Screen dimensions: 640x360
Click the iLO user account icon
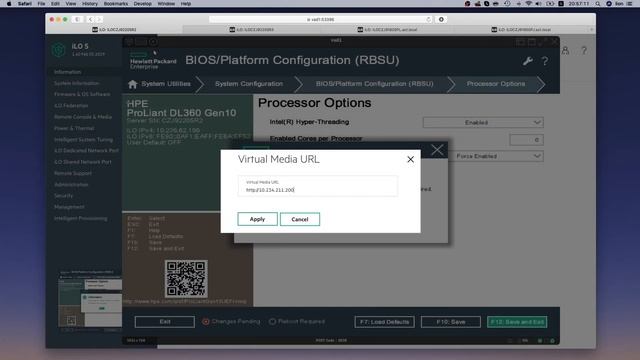tap(565, 51)
